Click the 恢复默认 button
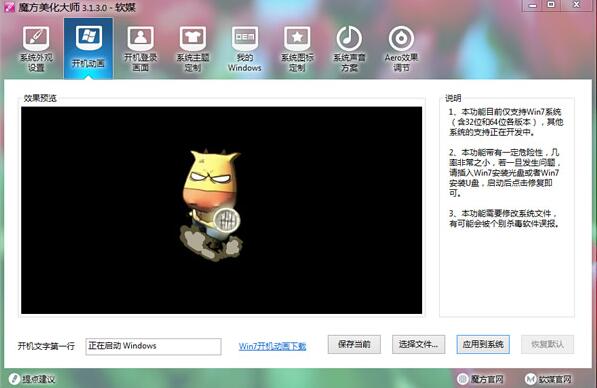The image size is (597, 388). tap(547, 344)
